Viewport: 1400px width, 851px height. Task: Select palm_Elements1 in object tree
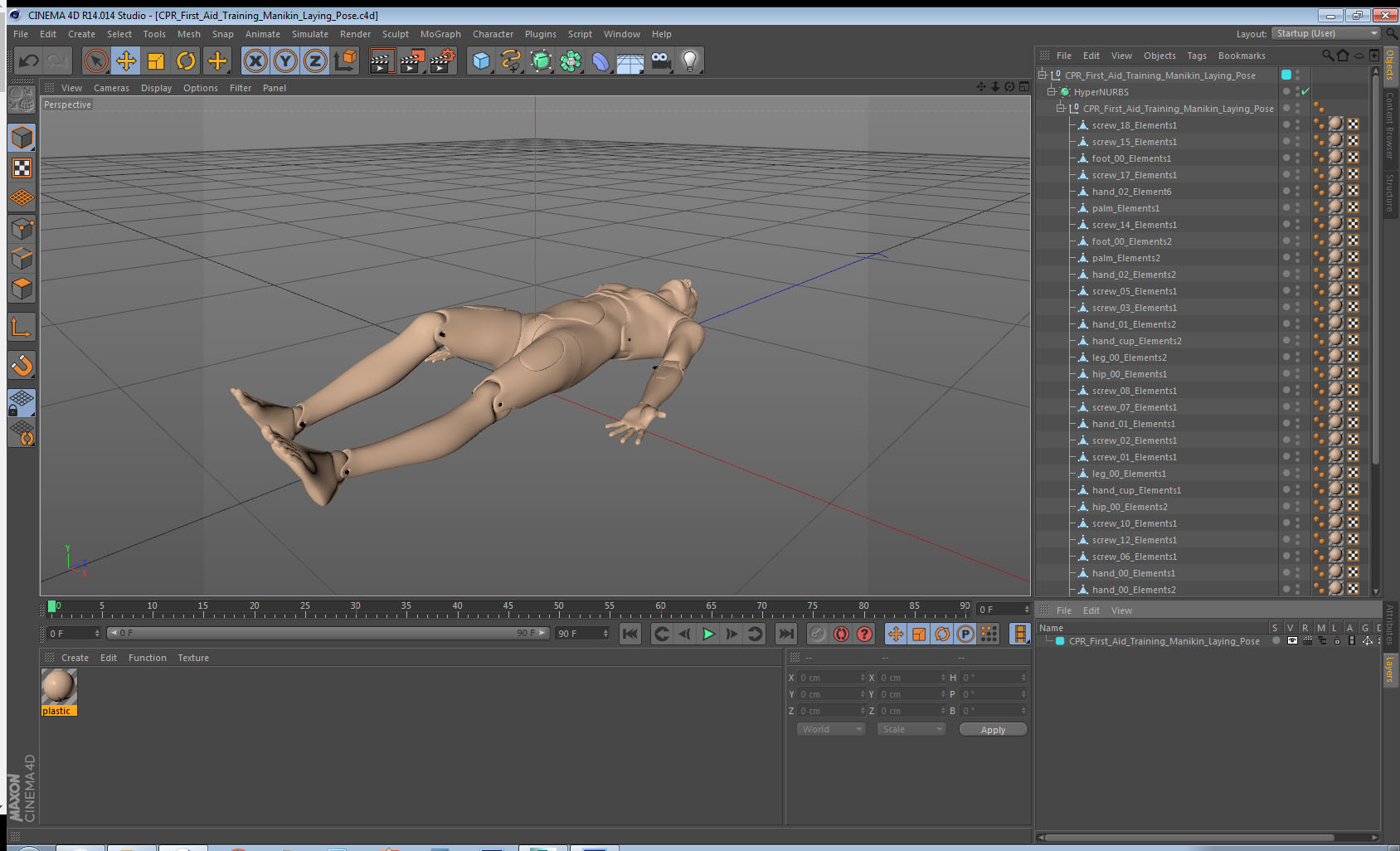pos(1125,208)
